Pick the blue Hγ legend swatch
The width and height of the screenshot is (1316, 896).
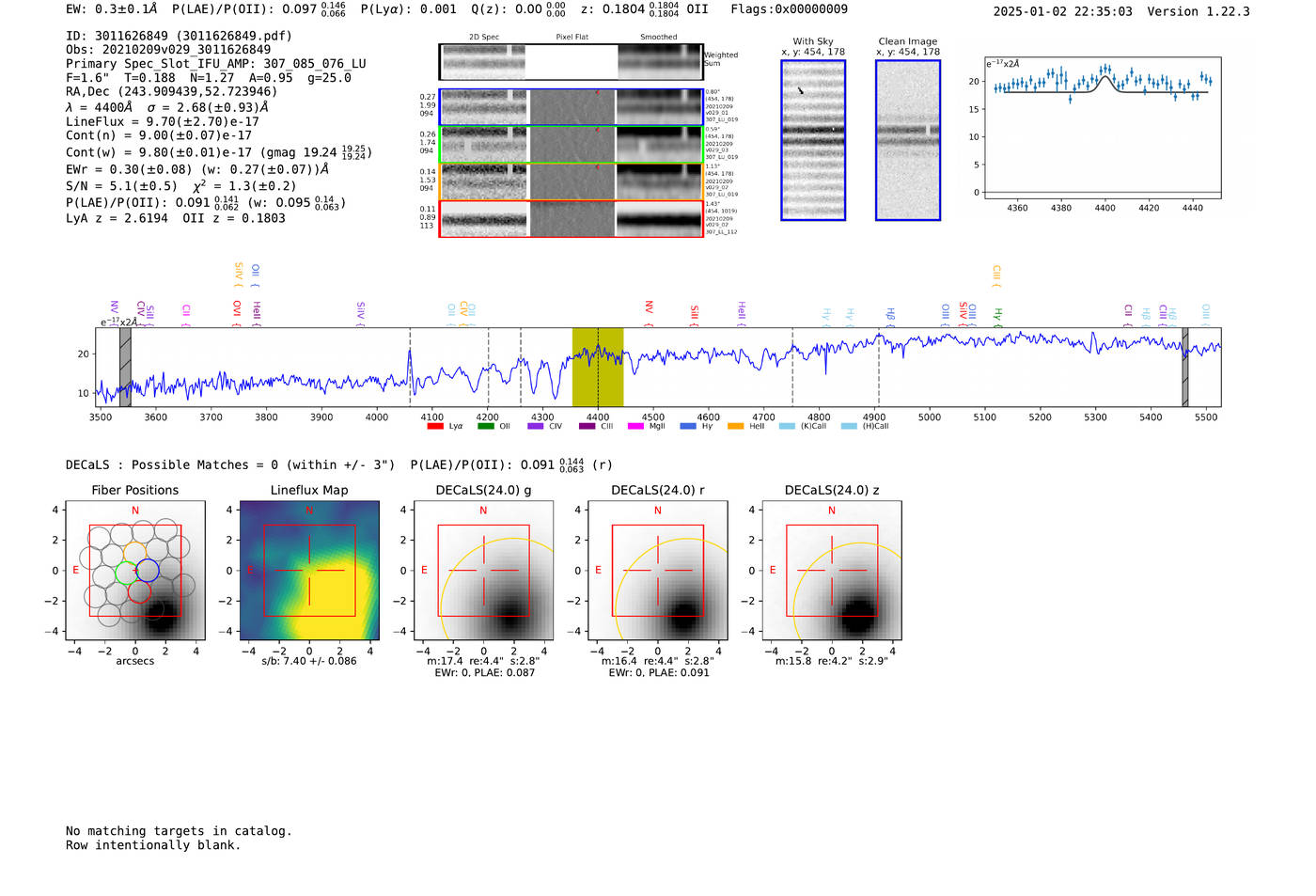(688, 426)
